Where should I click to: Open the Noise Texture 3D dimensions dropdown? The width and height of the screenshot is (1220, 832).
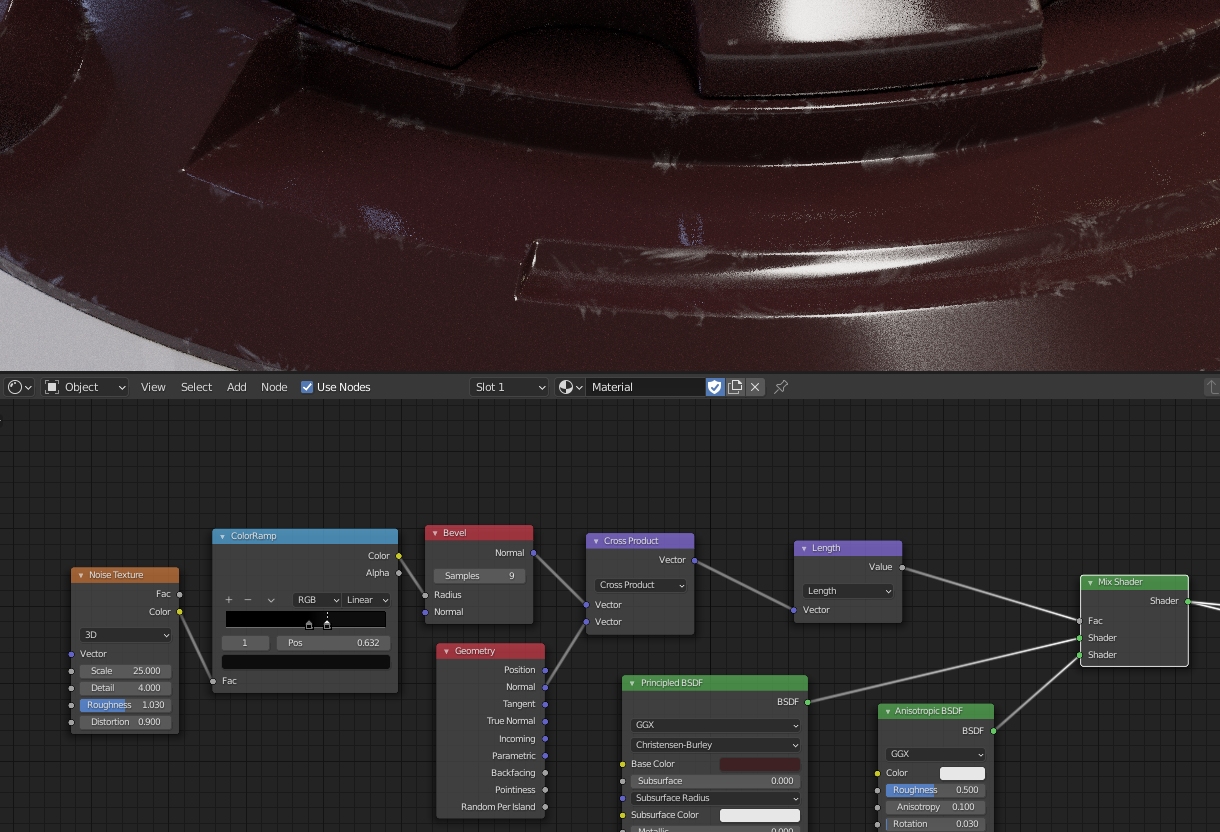click(126, 635)
